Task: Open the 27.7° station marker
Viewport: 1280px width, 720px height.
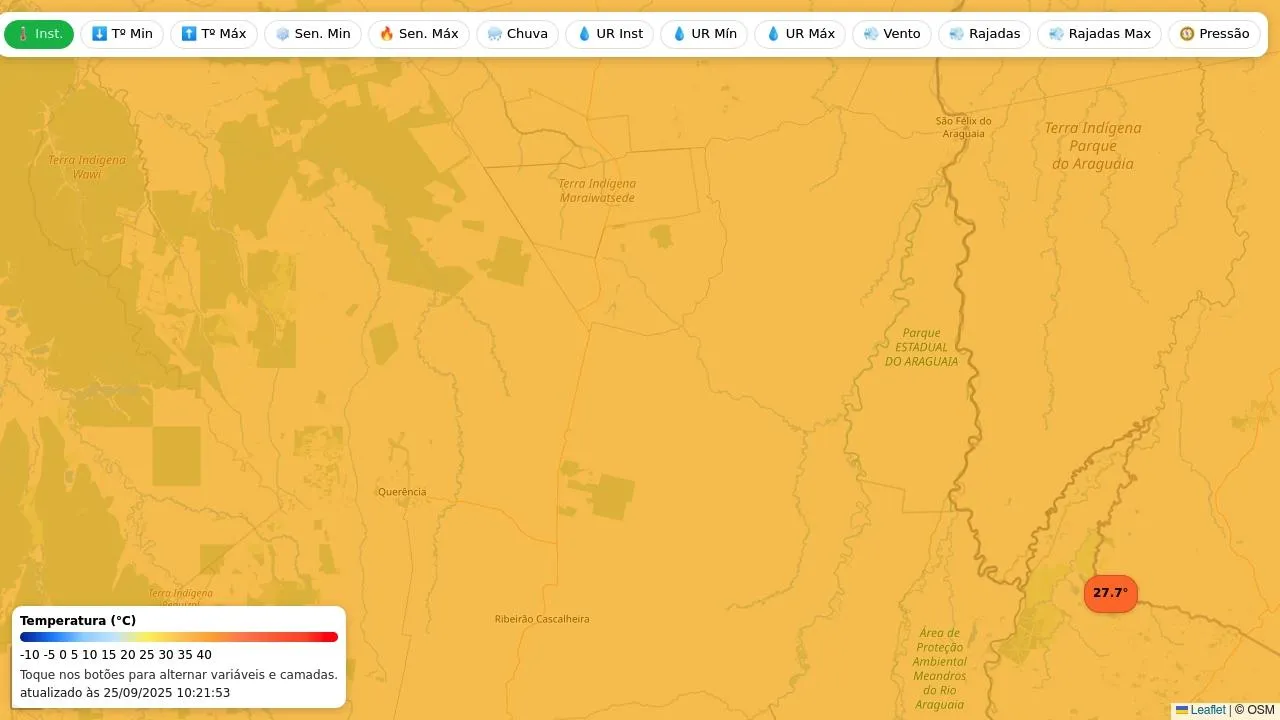Action: (x=1110, y=593)
